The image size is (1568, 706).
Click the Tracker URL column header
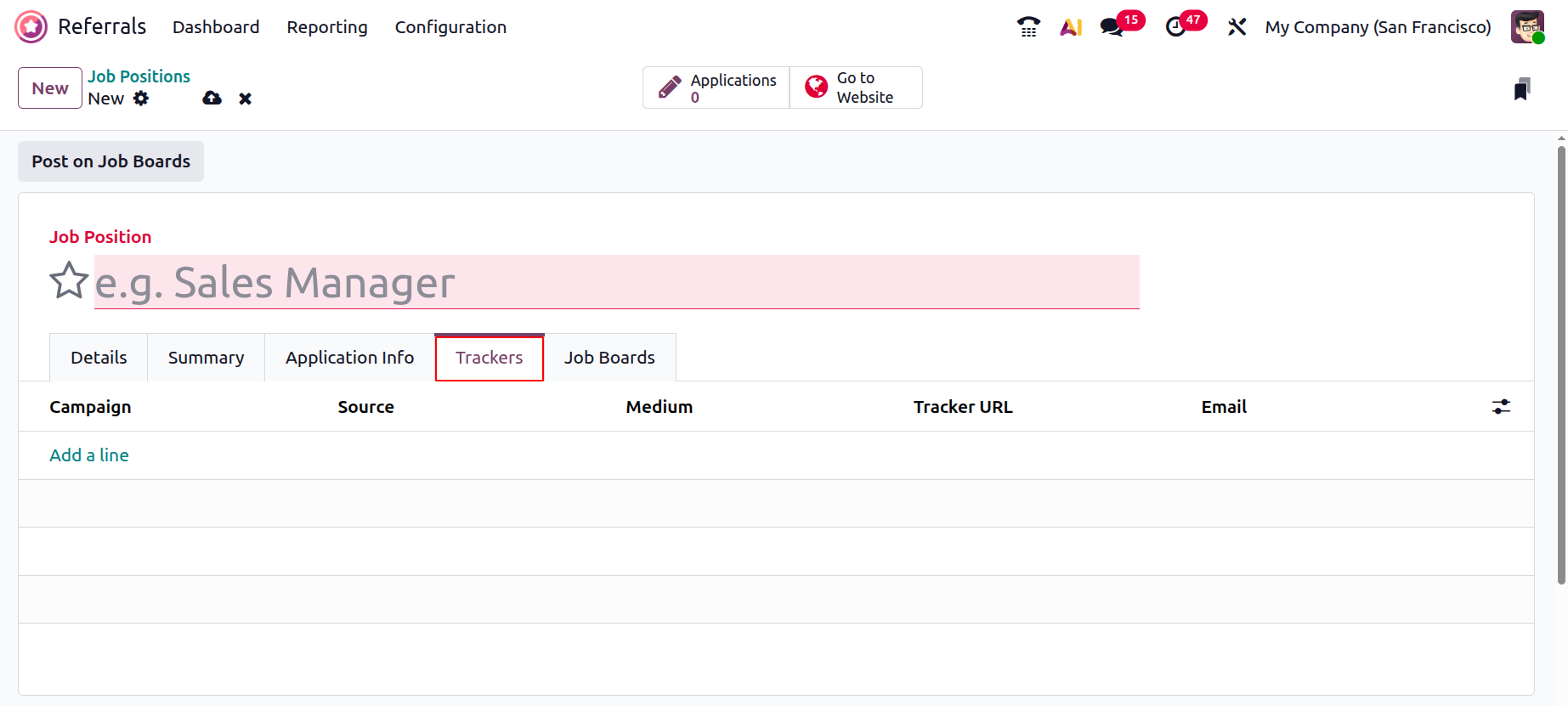tap(963, 407)
